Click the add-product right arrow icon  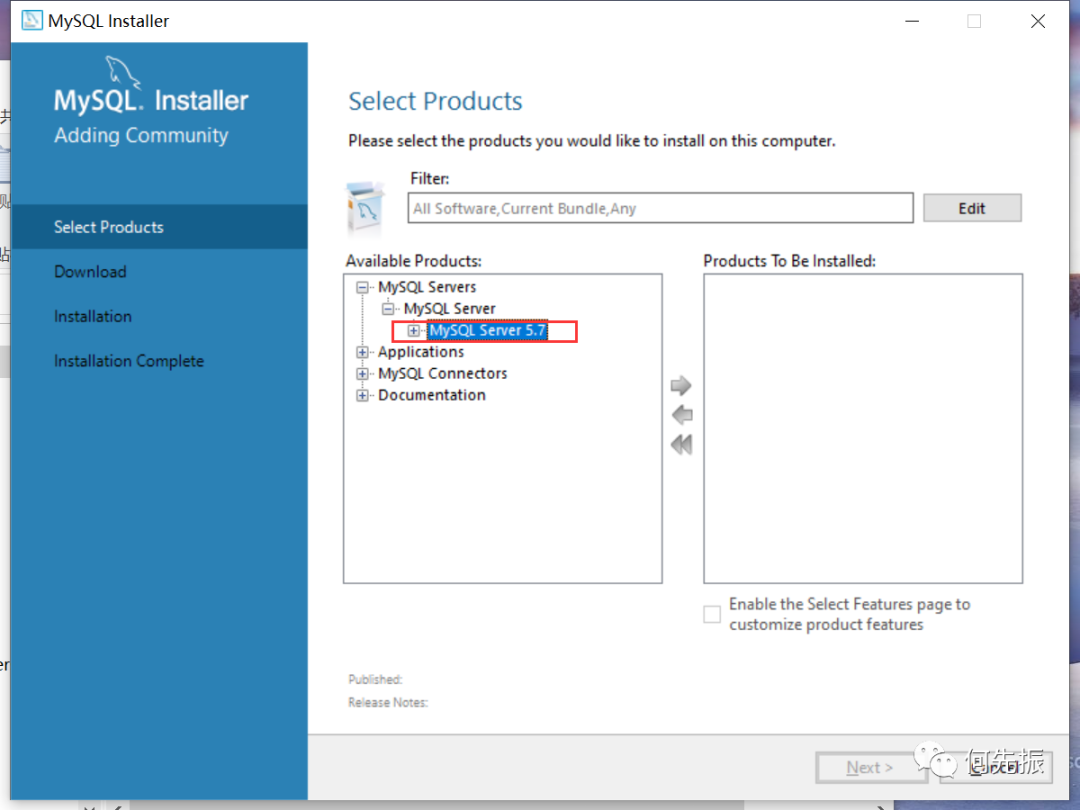pos(681,386)
